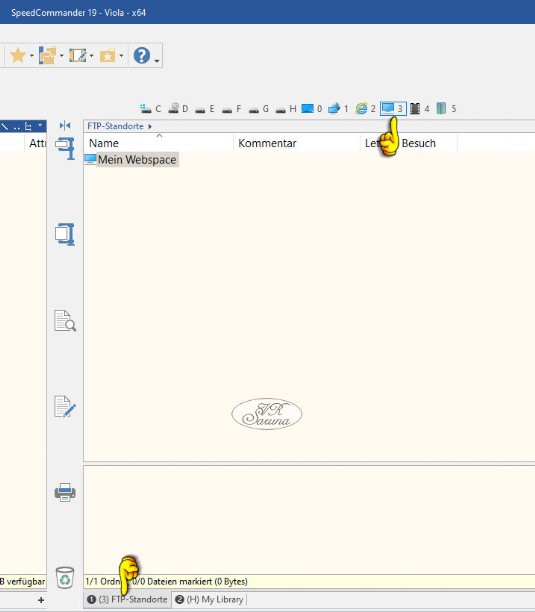Add a new tab with the plus button

pos(41,600)
